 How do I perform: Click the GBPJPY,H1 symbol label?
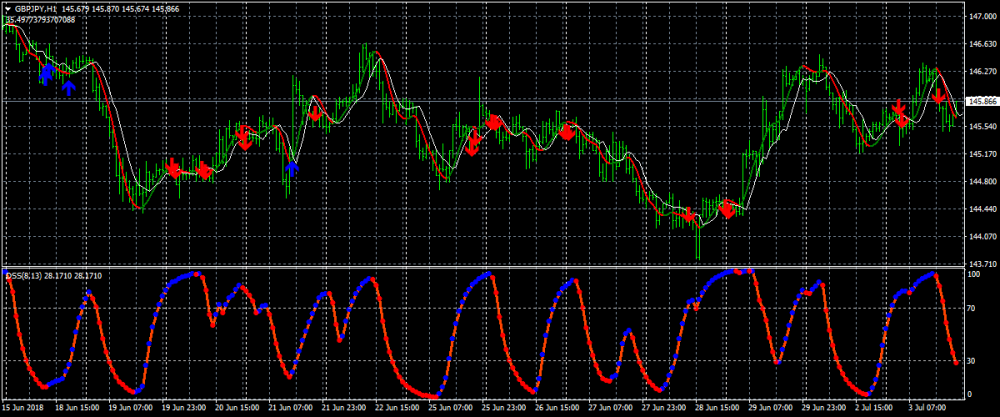tap(35, 9)
